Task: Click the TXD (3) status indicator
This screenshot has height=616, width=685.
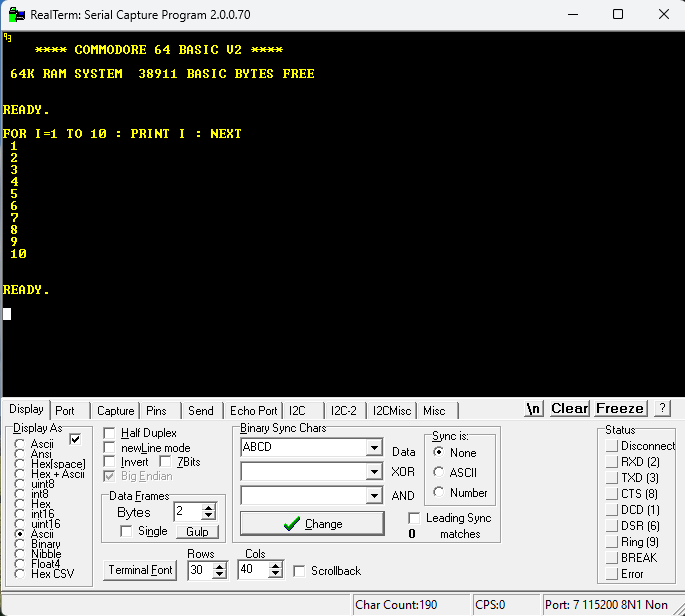Action: (x=612, y=478)
